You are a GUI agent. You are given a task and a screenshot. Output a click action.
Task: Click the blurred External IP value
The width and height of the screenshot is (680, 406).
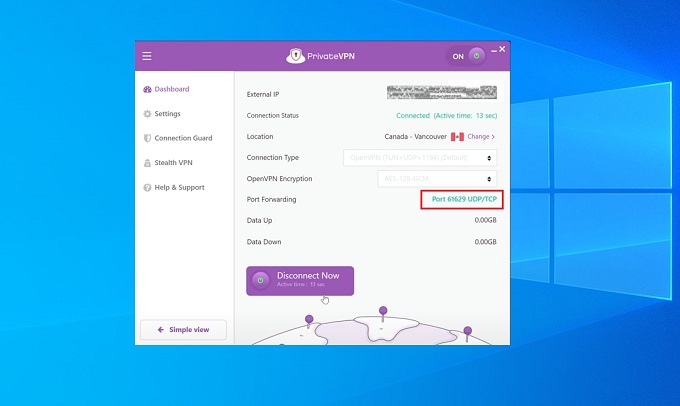pos(442,92)
